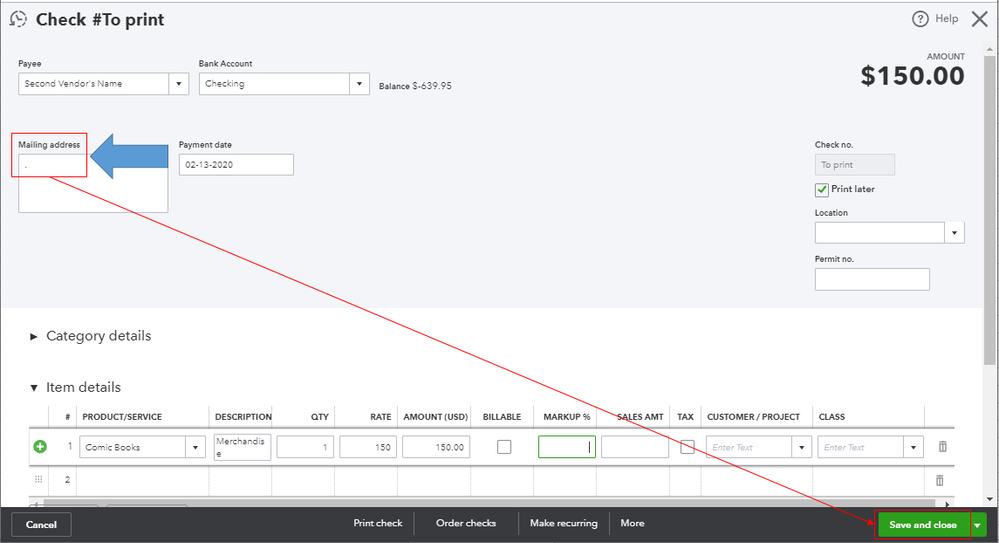Open the recent transactions history icon

coord(18,19)
